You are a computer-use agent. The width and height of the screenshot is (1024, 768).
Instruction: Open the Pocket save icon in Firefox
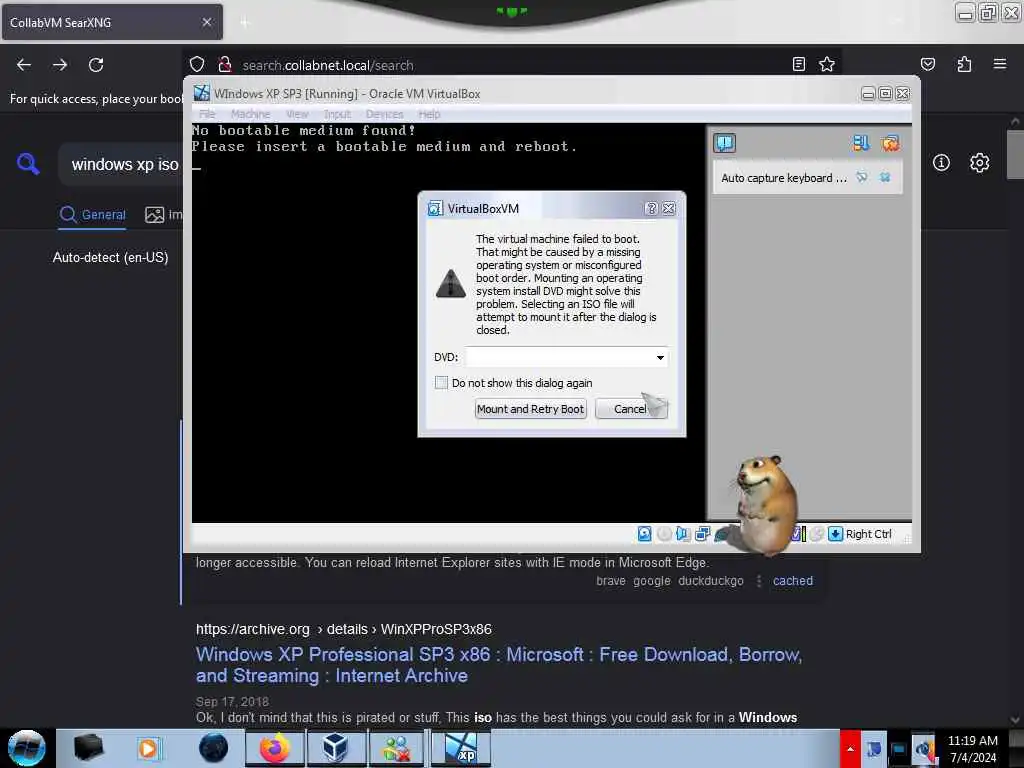click(927, 64)
